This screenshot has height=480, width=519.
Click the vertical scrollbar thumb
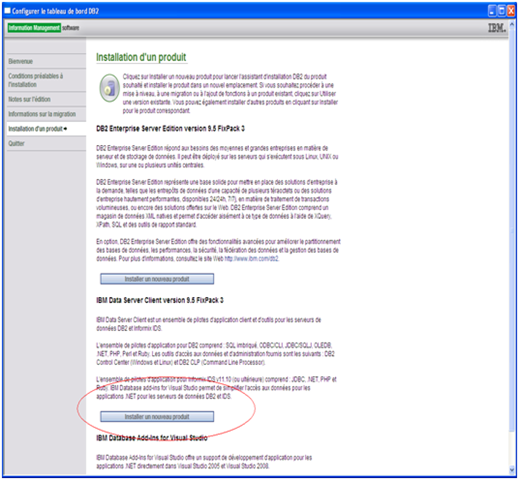[x=512, y=230]
